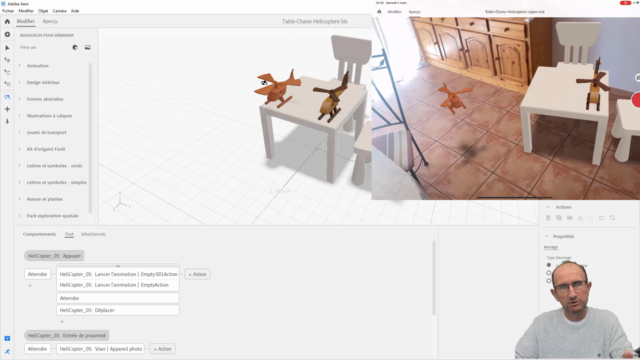
Task: Open the Caméra menu
Action: (x=59, y=11)
